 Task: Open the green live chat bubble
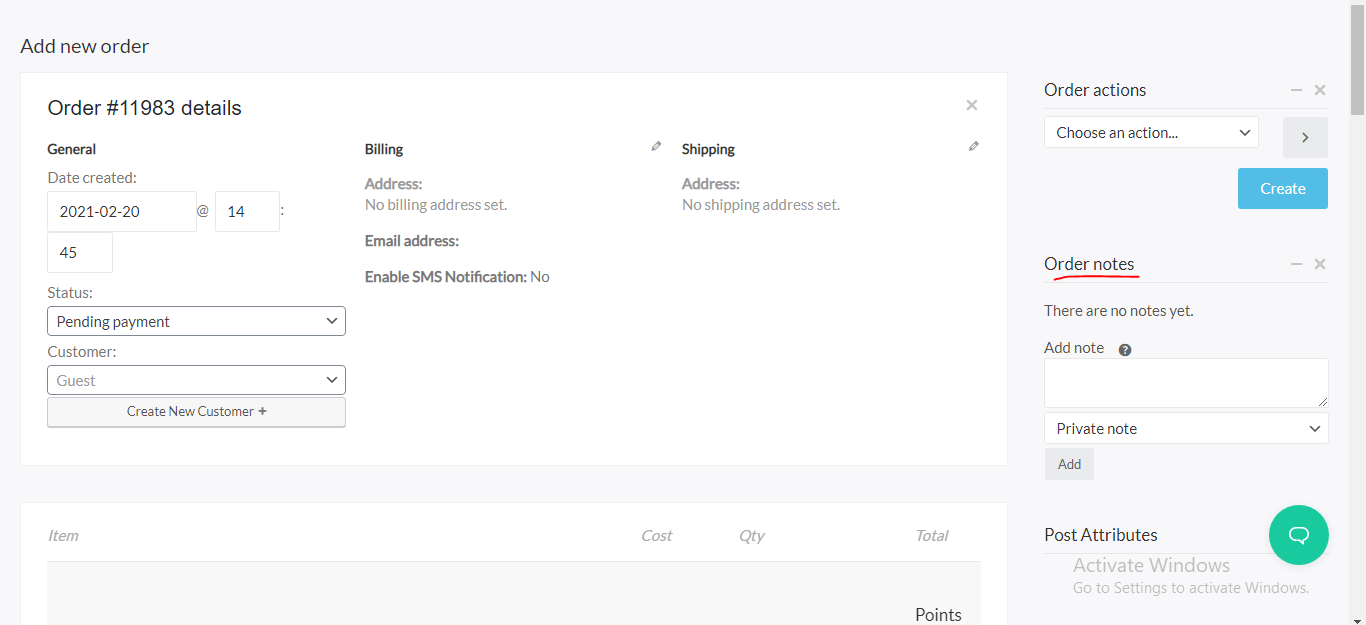click(1299, 535)
